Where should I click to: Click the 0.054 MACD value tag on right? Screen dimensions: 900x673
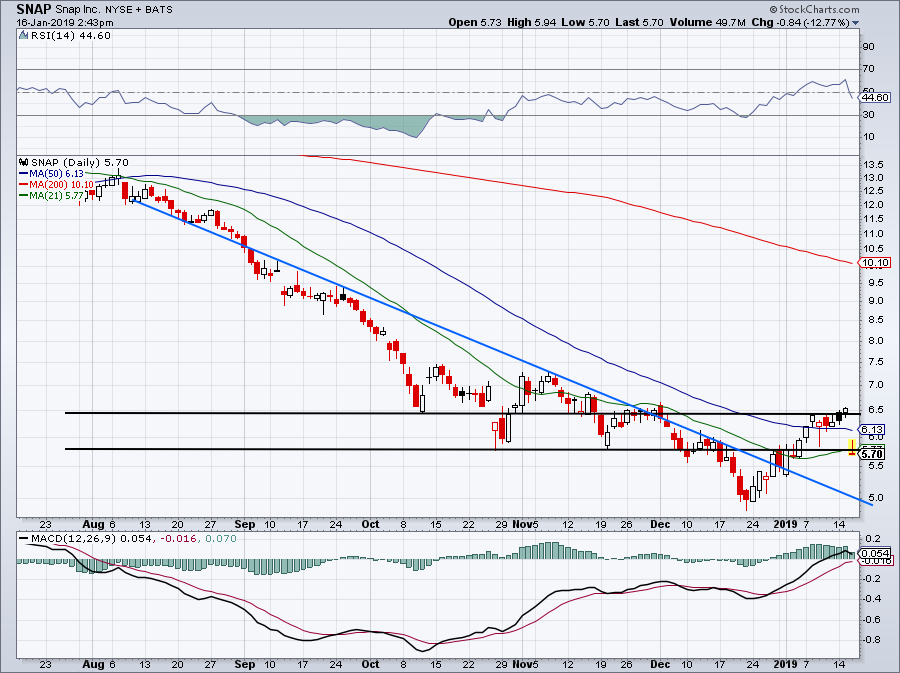coord(875,553)
